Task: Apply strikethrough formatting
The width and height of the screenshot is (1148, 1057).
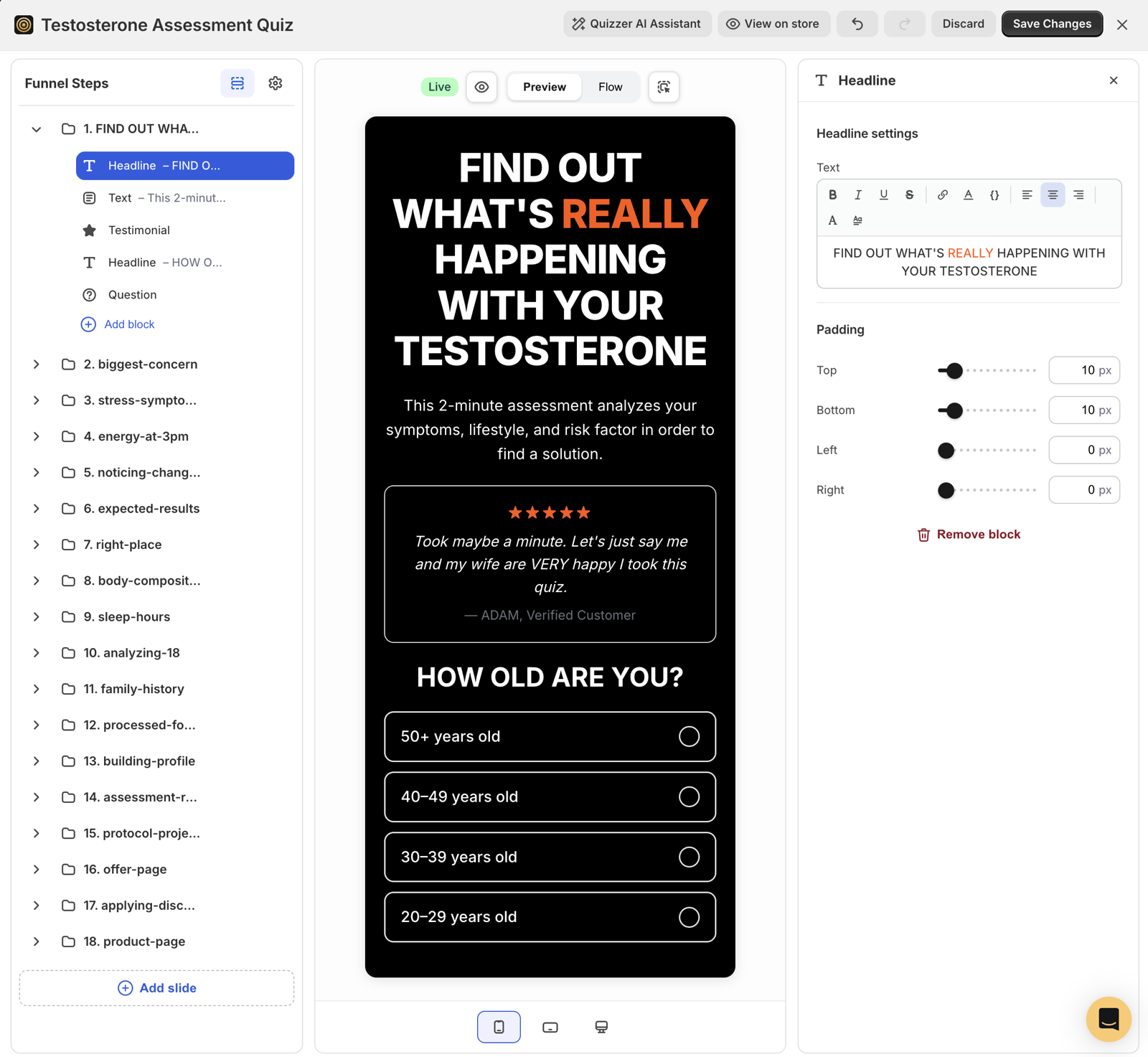Action: pos(909,194)
